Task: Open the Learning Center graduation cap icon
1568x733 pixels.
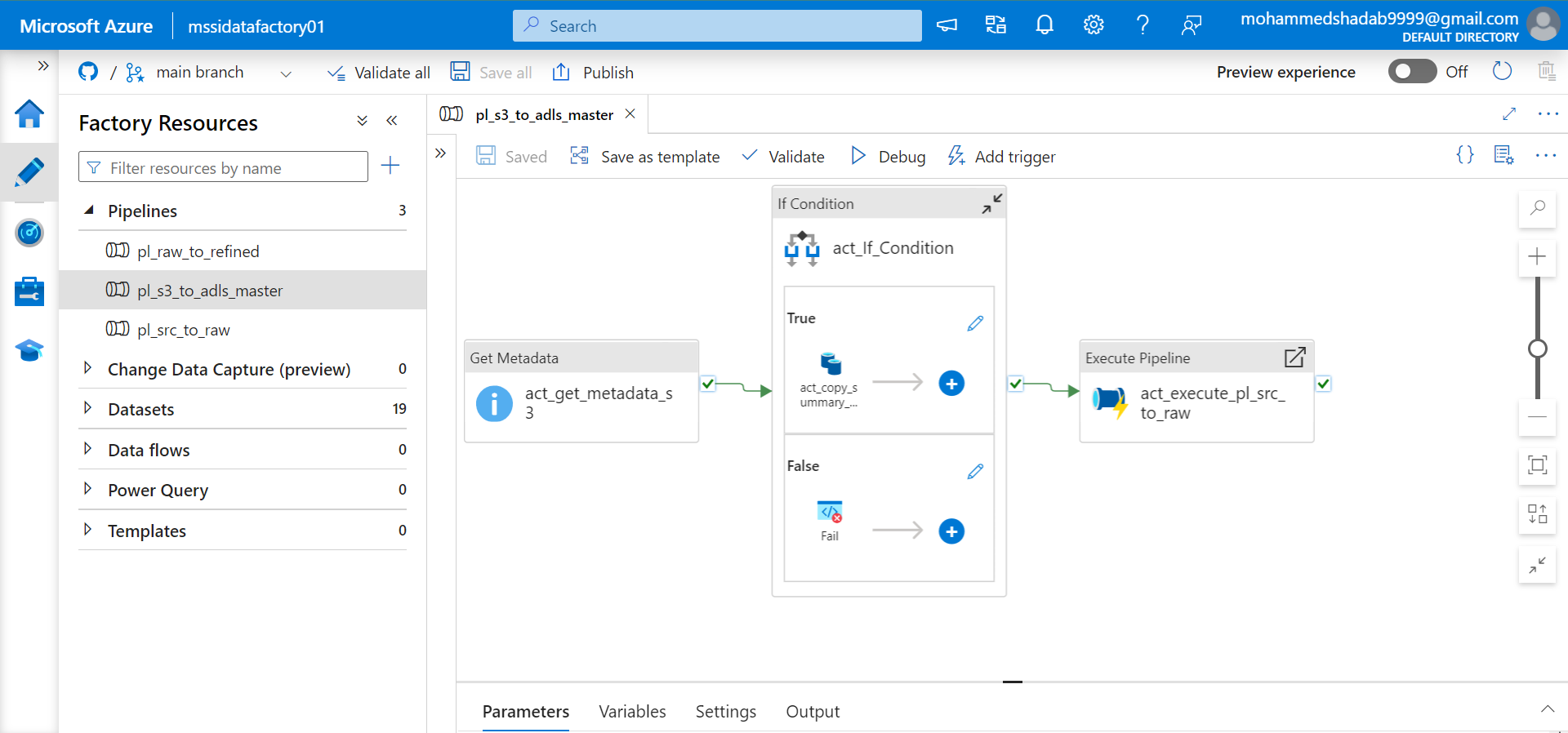Action: 29,350
